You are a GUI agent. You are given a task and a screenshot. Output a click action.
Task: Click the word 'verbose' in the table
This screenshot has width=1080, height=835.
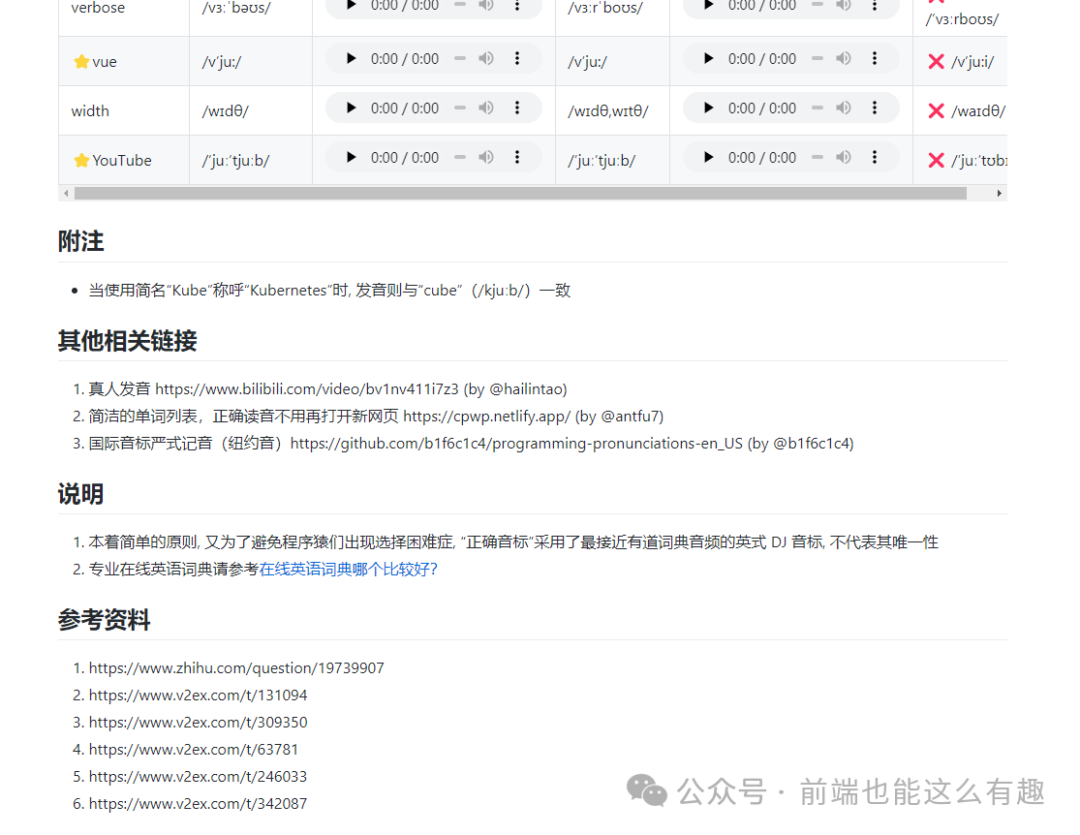(98, 8)
